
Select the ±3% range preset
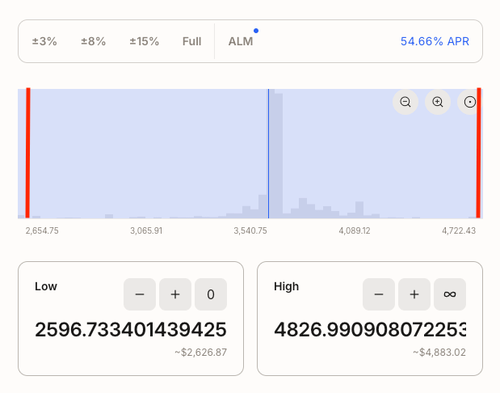point(44,41)
